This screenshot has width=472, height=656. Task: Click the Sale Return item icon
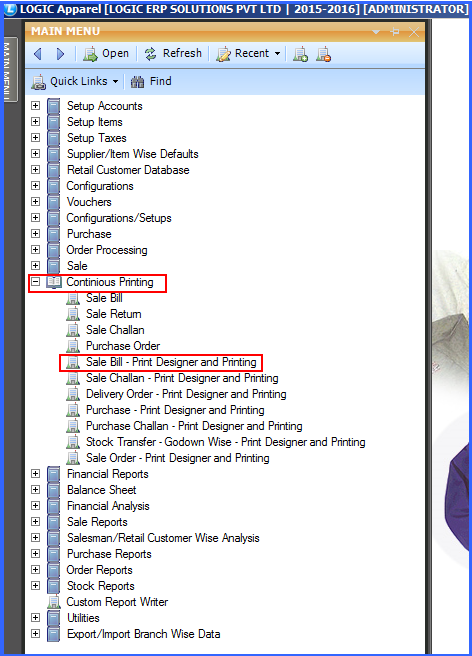point(73,314)
